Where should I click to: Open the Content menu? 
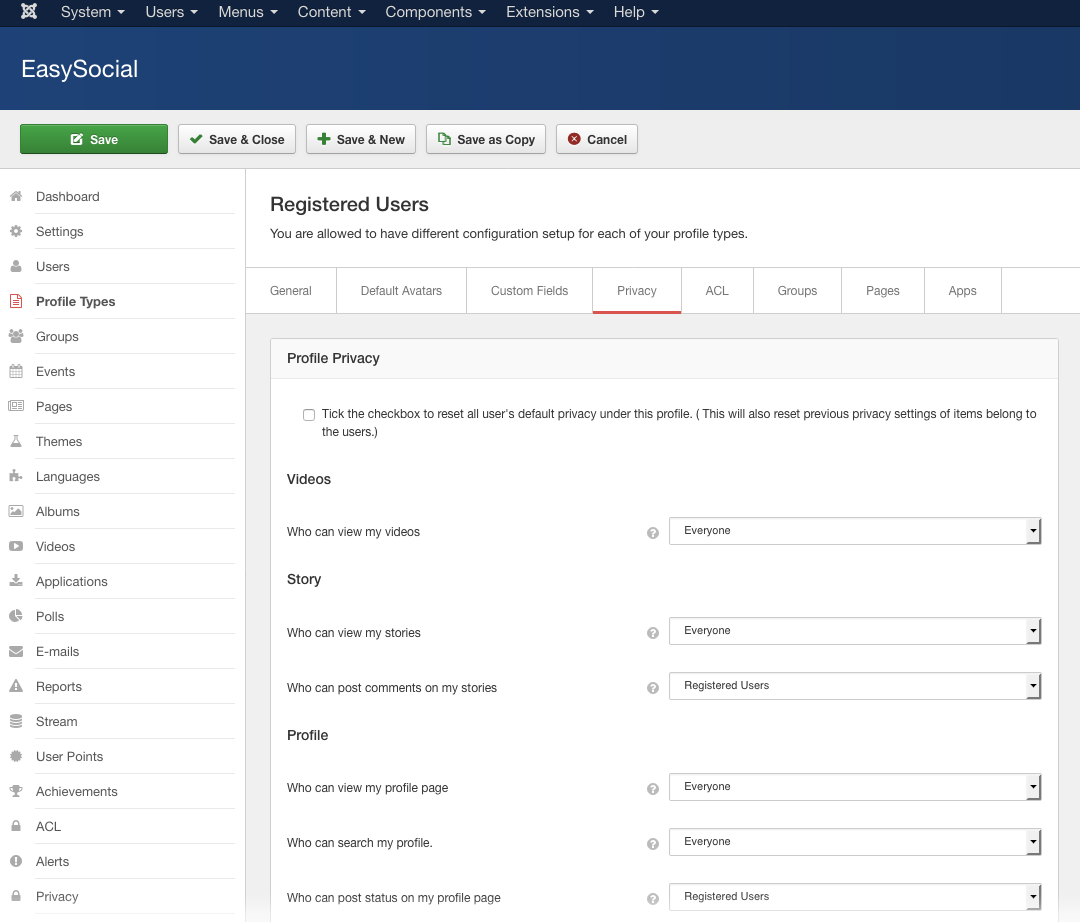331,12
